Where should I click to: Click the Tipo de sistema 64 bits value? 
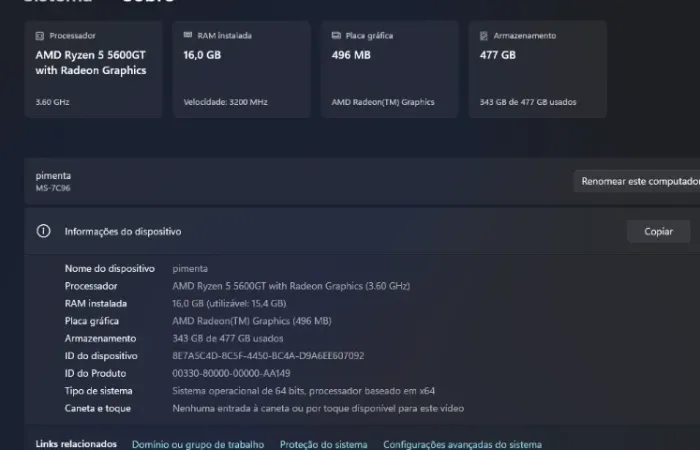point(304,391)
